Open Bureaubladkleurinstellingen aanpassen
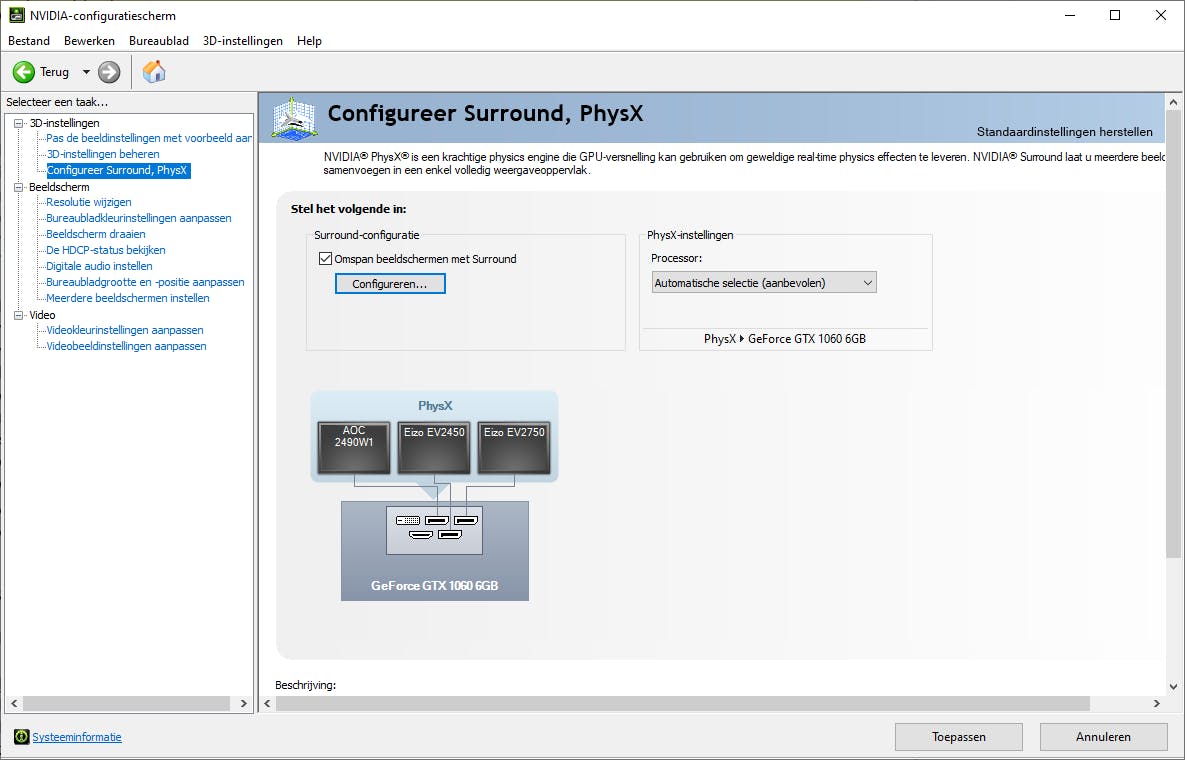The height and width of the screenshot is (760, 1185). click(138, 218)
